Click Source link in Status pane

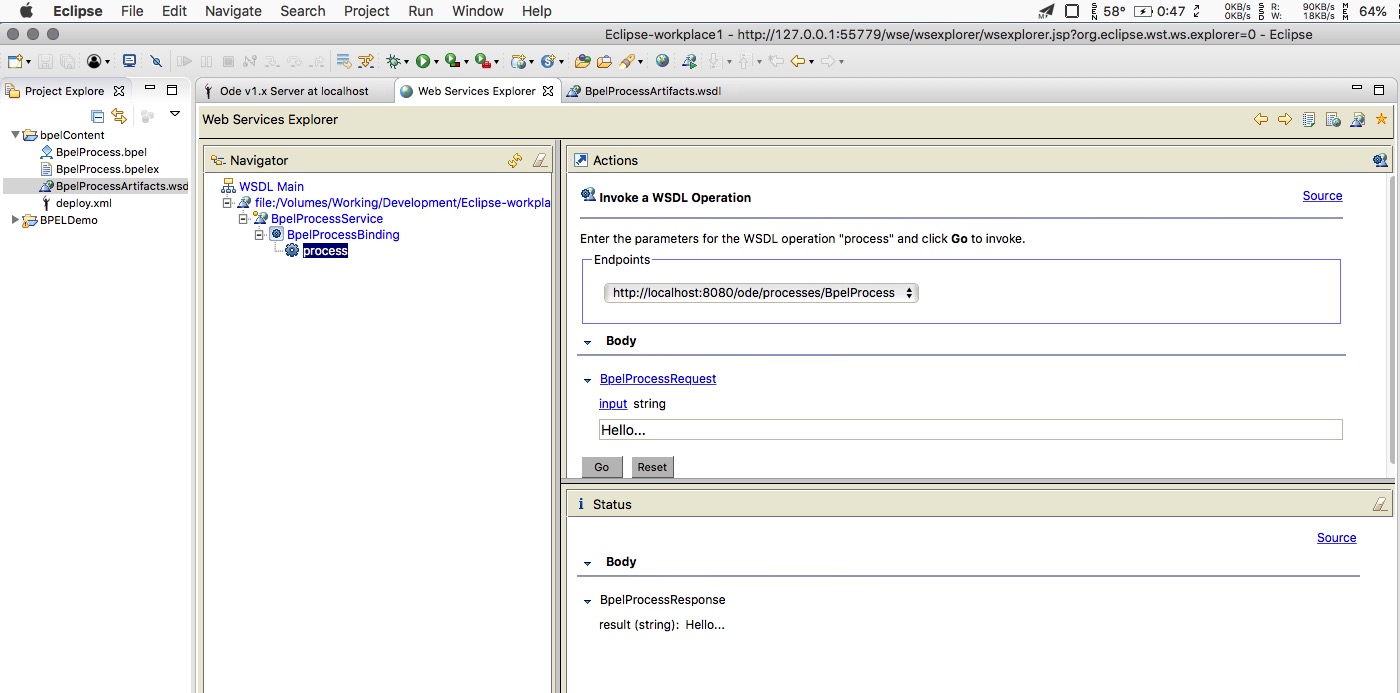(1336, 538)
